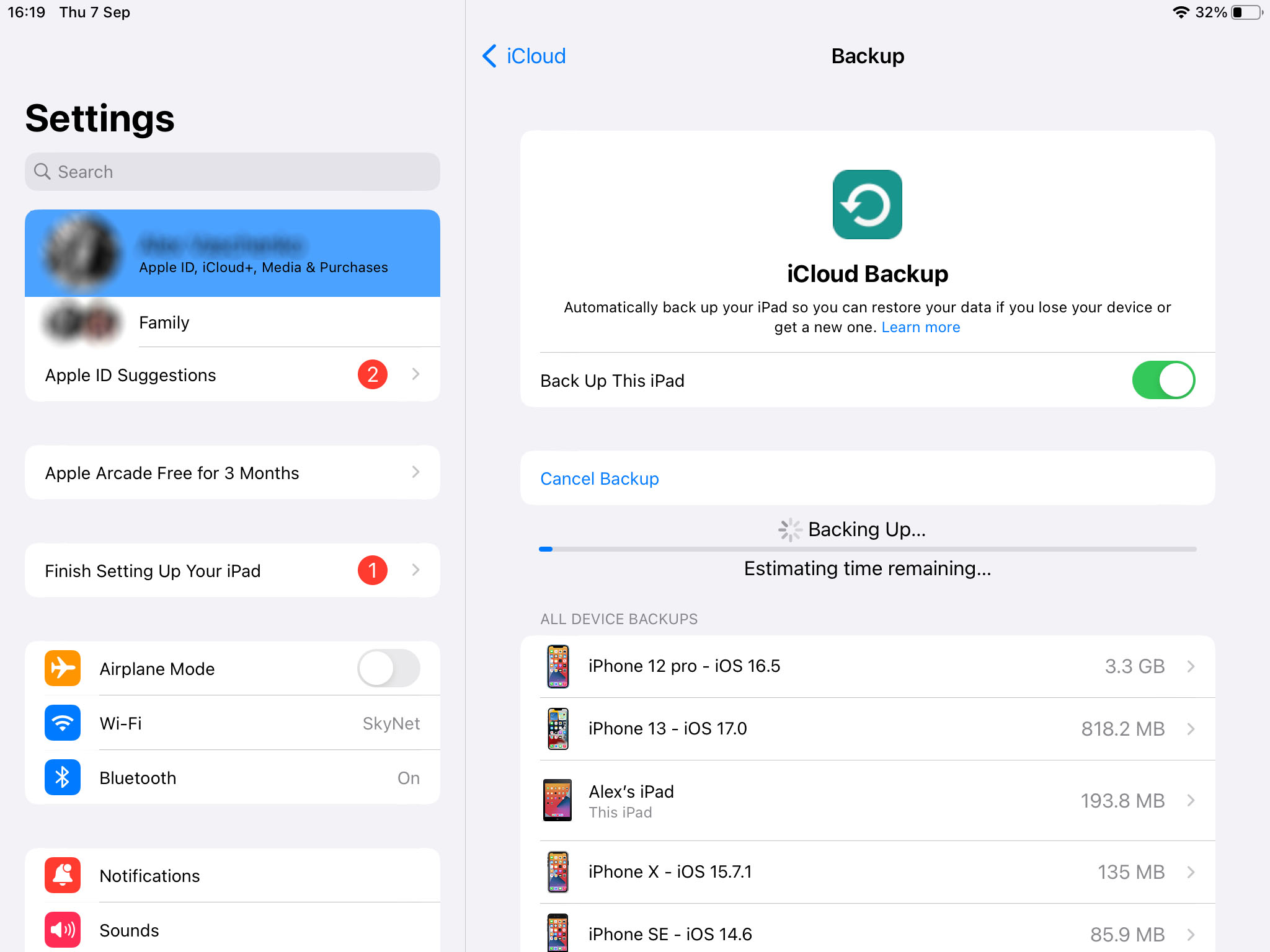Tap the Alex's iPad device thumbnail
Screen dimensions: 1270x952
557,800
